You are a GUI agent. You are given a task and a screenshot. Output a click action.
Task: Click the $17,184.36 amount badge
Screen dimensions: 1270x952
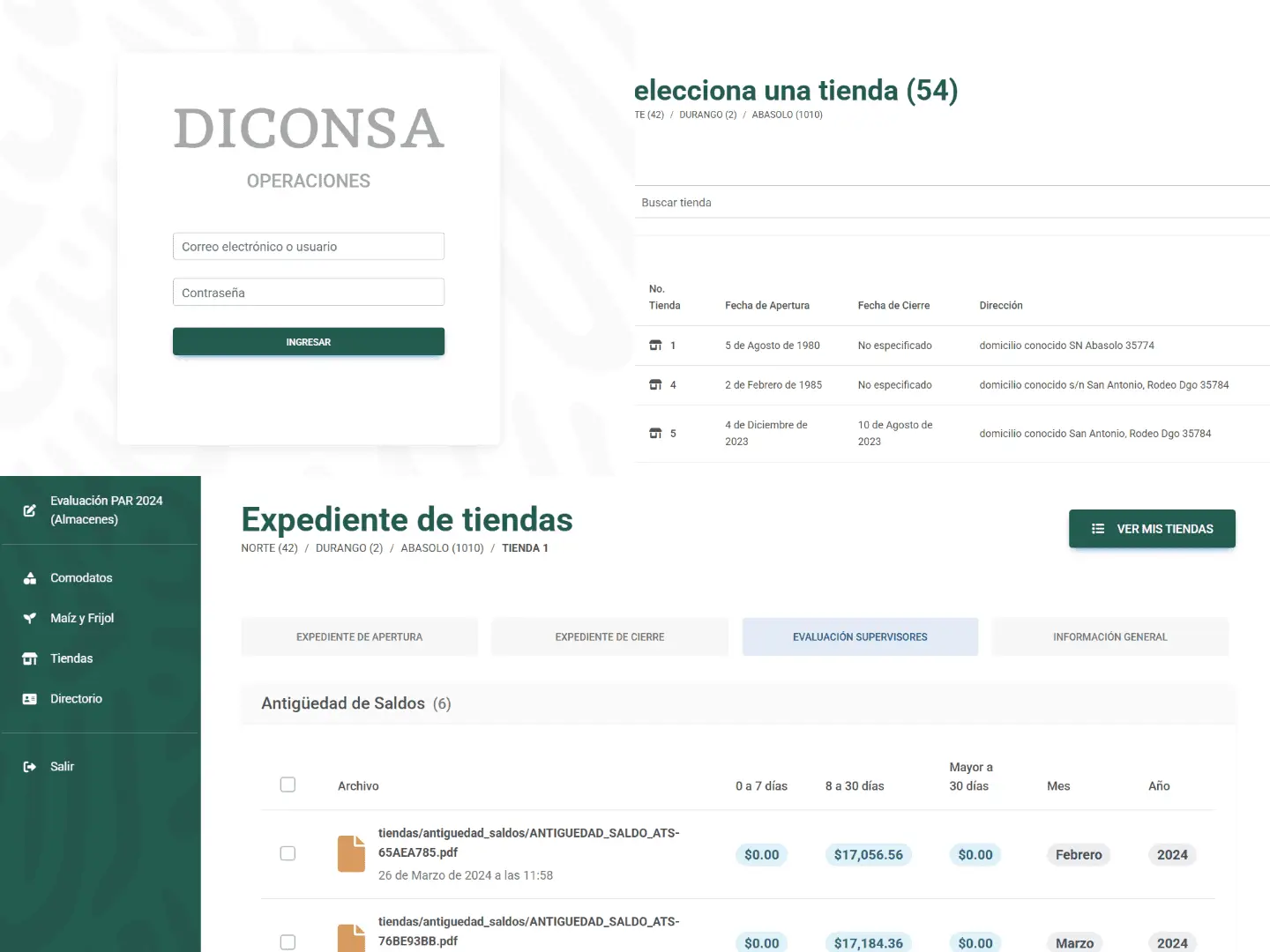click(x=869, y=943)
